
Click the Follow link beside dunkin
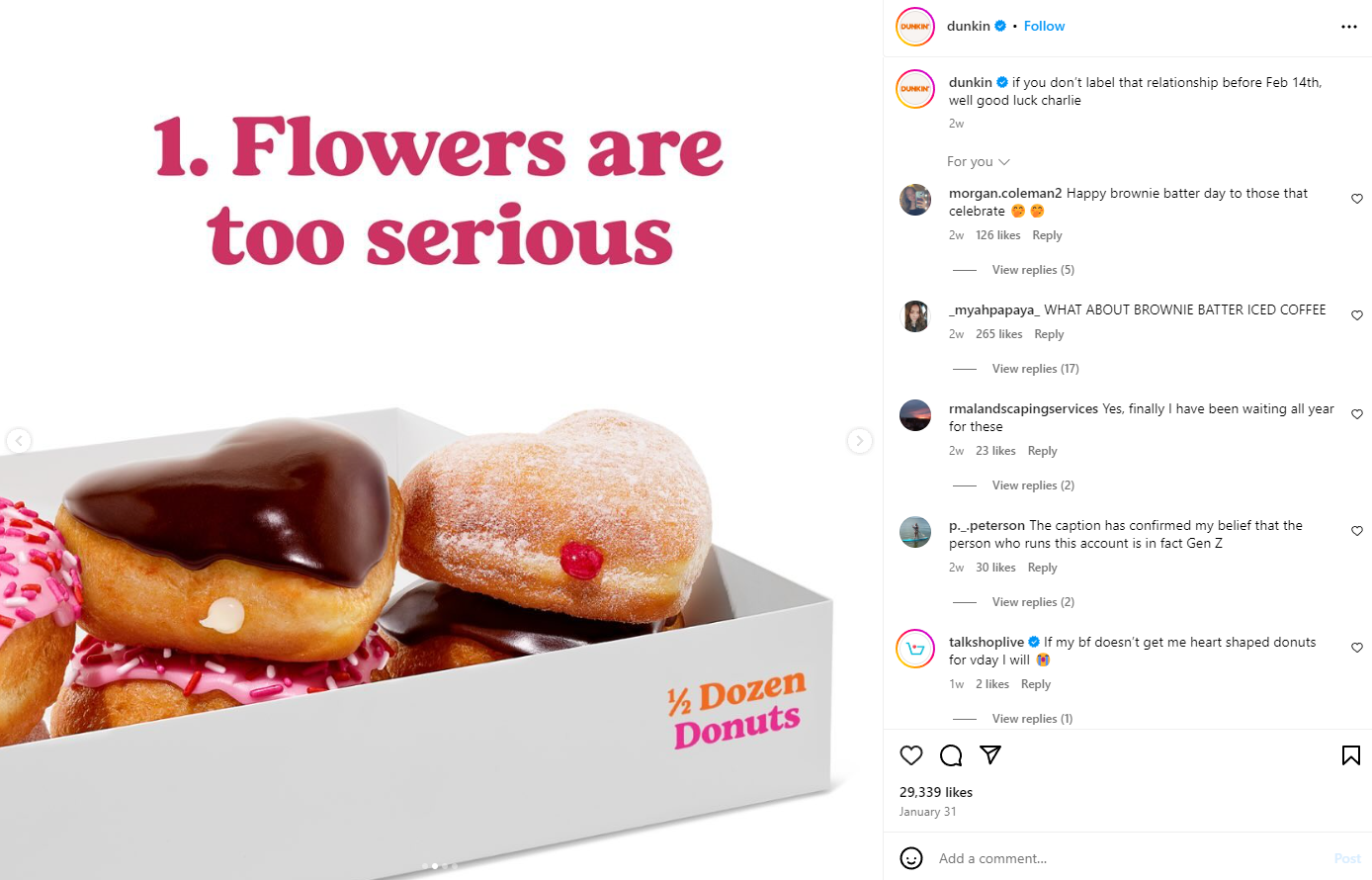click(x=1044, y=26)
